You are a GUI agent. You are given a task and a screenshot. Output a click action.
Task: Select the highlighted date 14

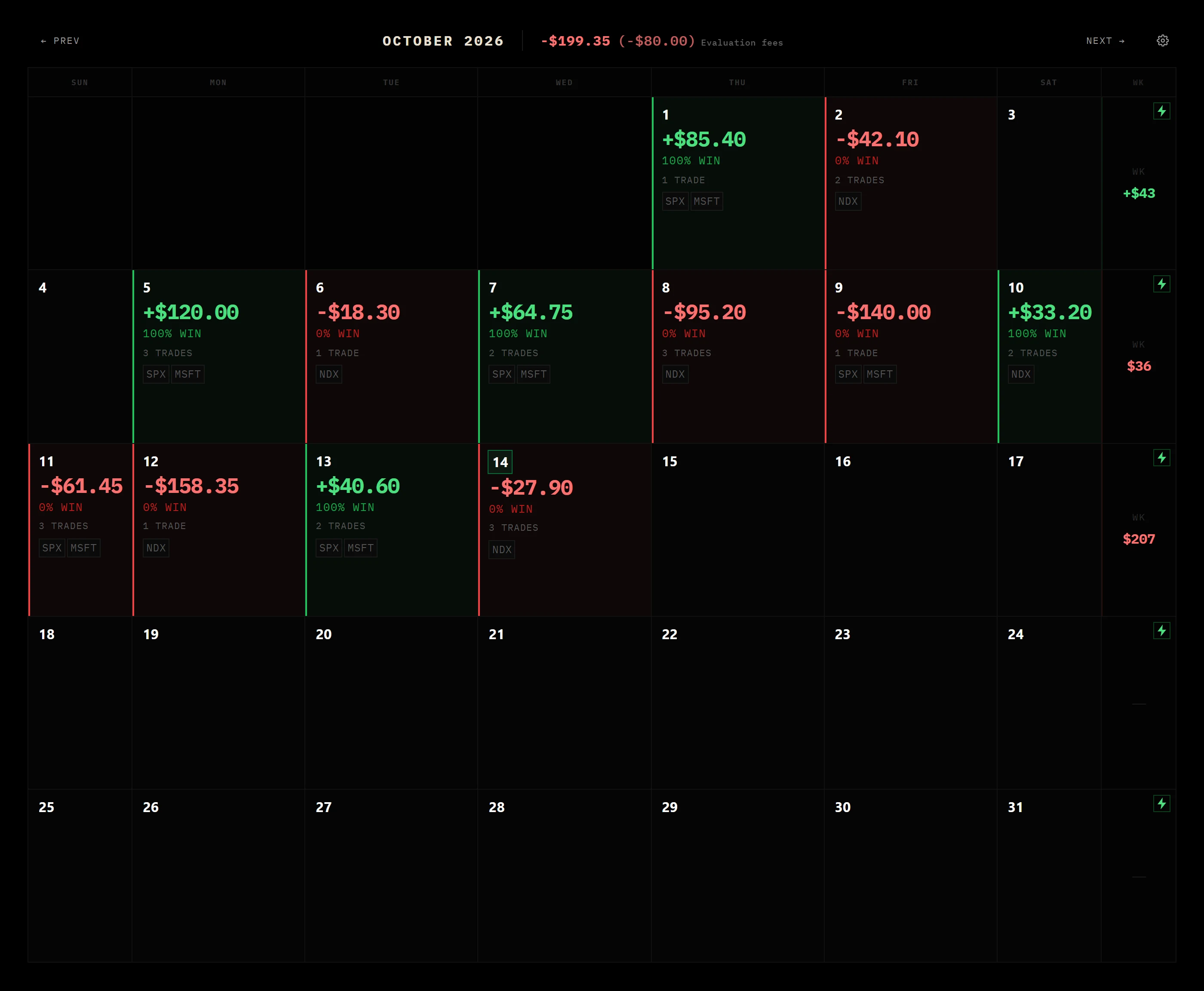click(500, 462)
